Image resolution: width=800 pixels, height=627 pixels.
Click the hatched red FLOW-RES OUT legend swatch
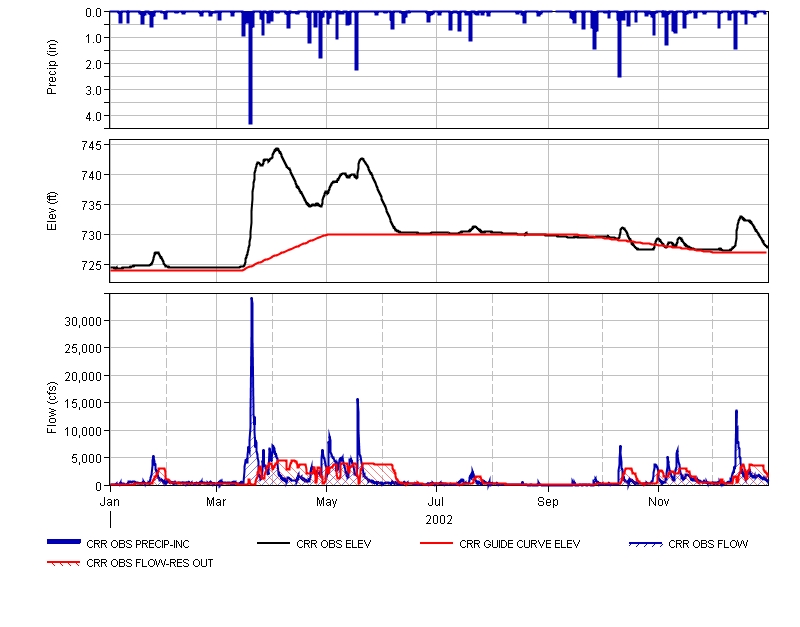point(65,563)
